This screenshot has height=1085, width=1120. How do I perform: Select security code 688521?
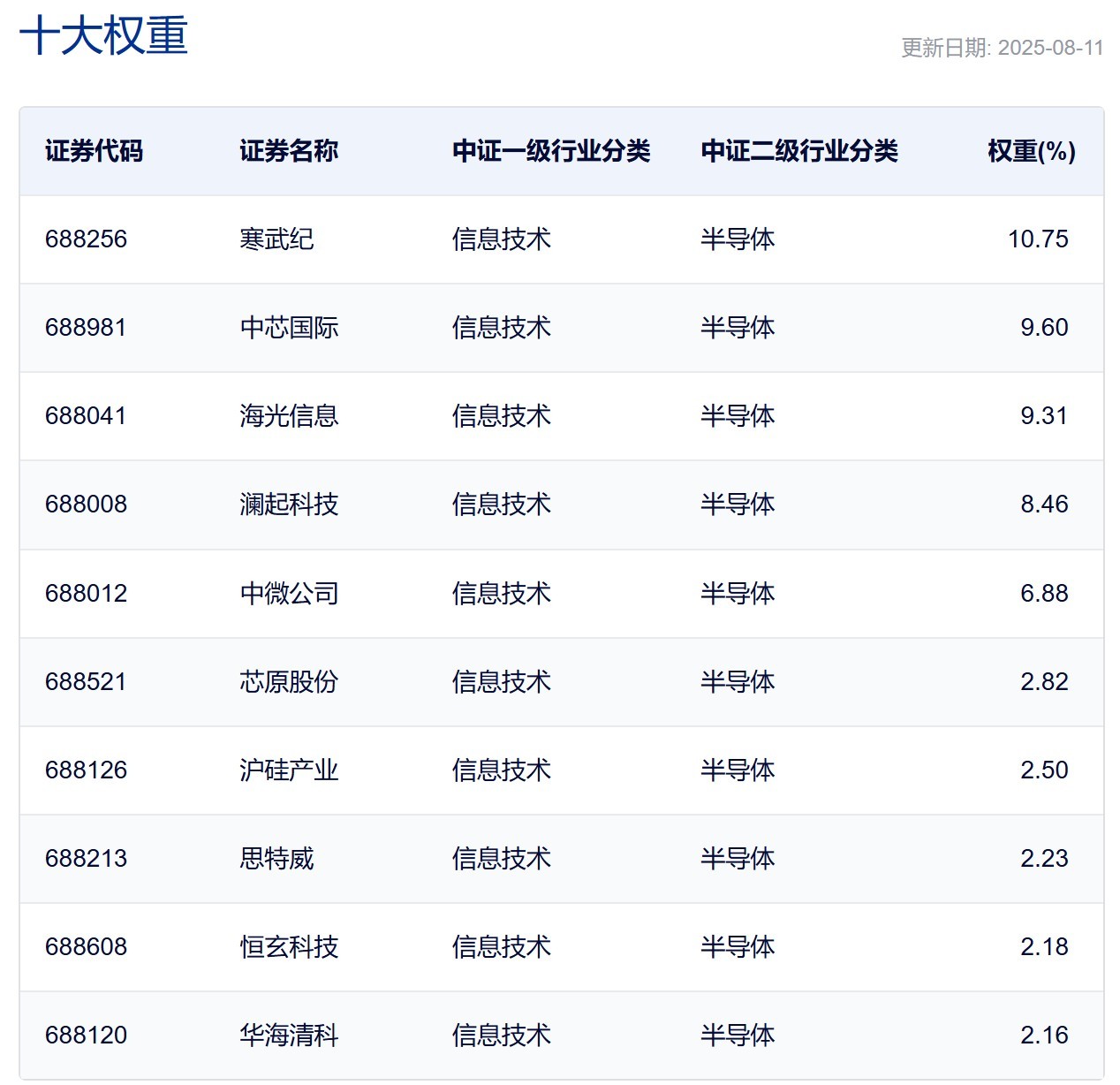86,681
